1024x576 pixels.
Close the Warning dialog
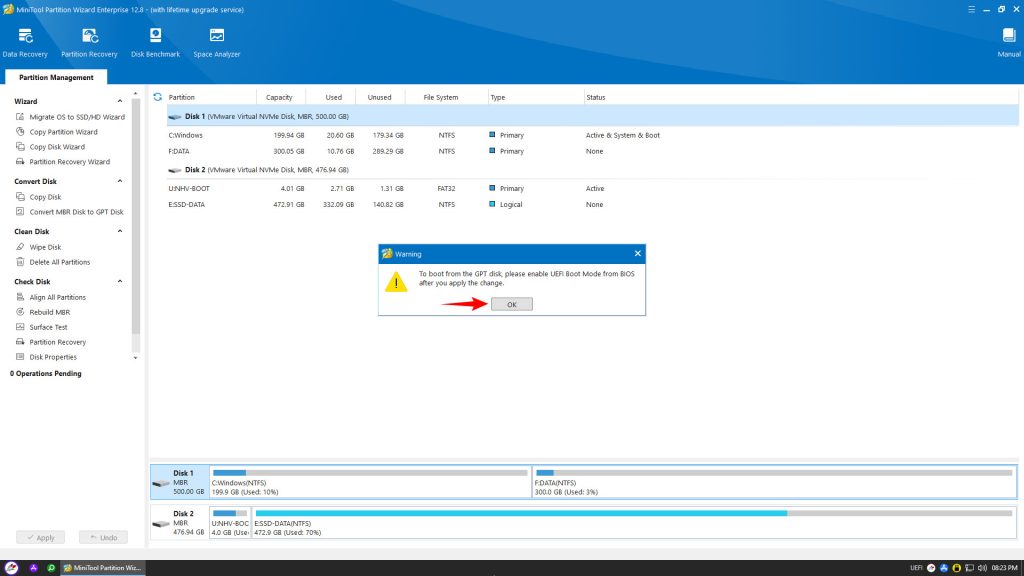(637, 253)
